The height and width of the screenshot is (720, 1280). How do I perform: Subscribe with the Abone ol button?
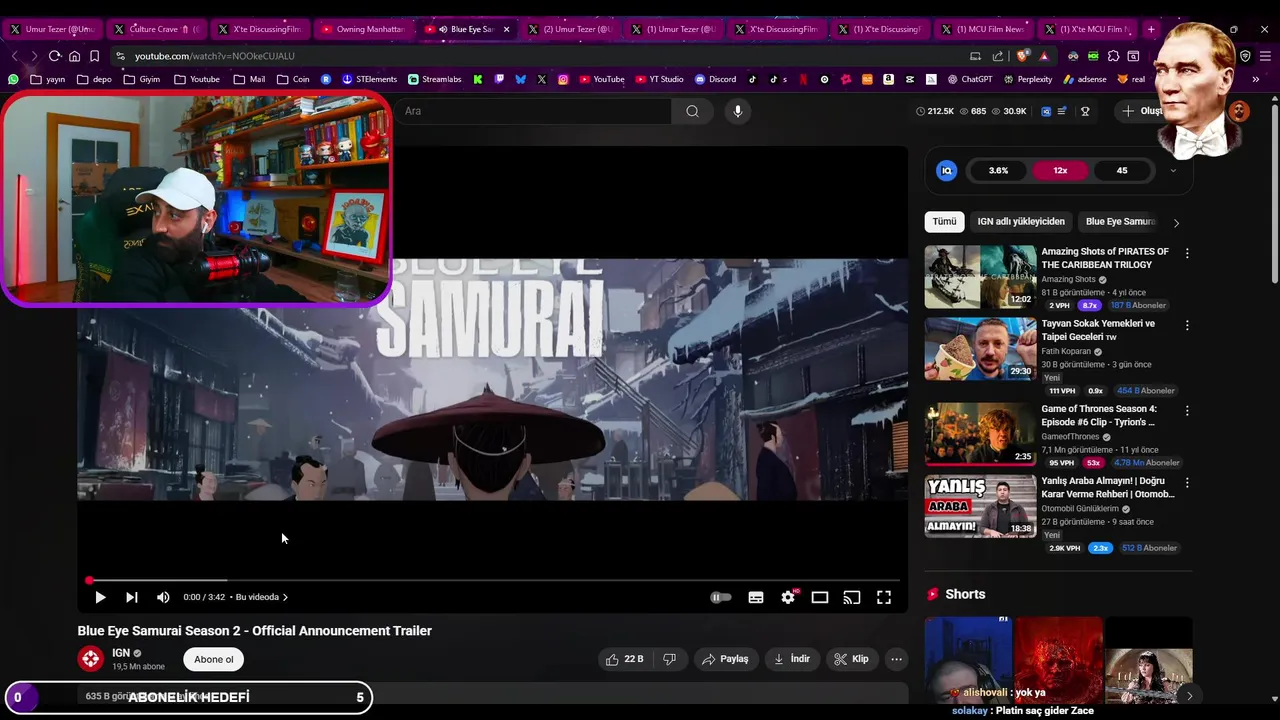tap(214, 659)
